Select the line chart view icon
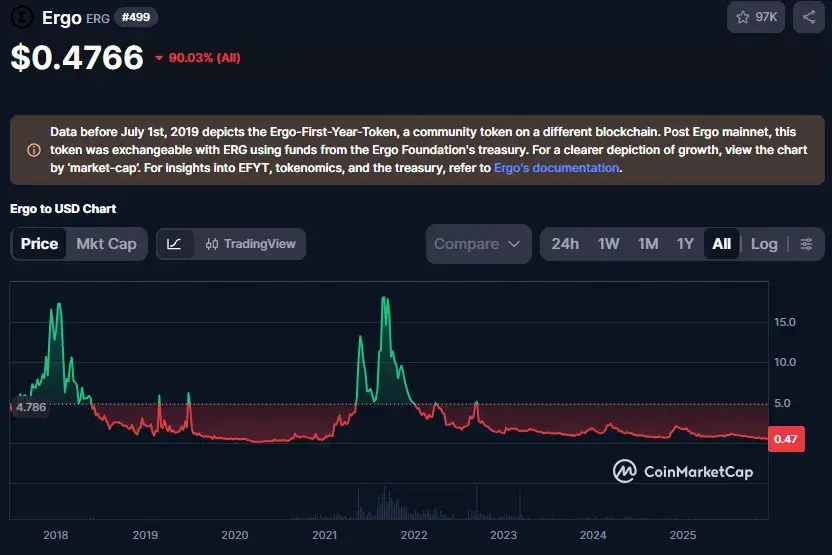This screenshot has width=832, height=555. (174, 244)
